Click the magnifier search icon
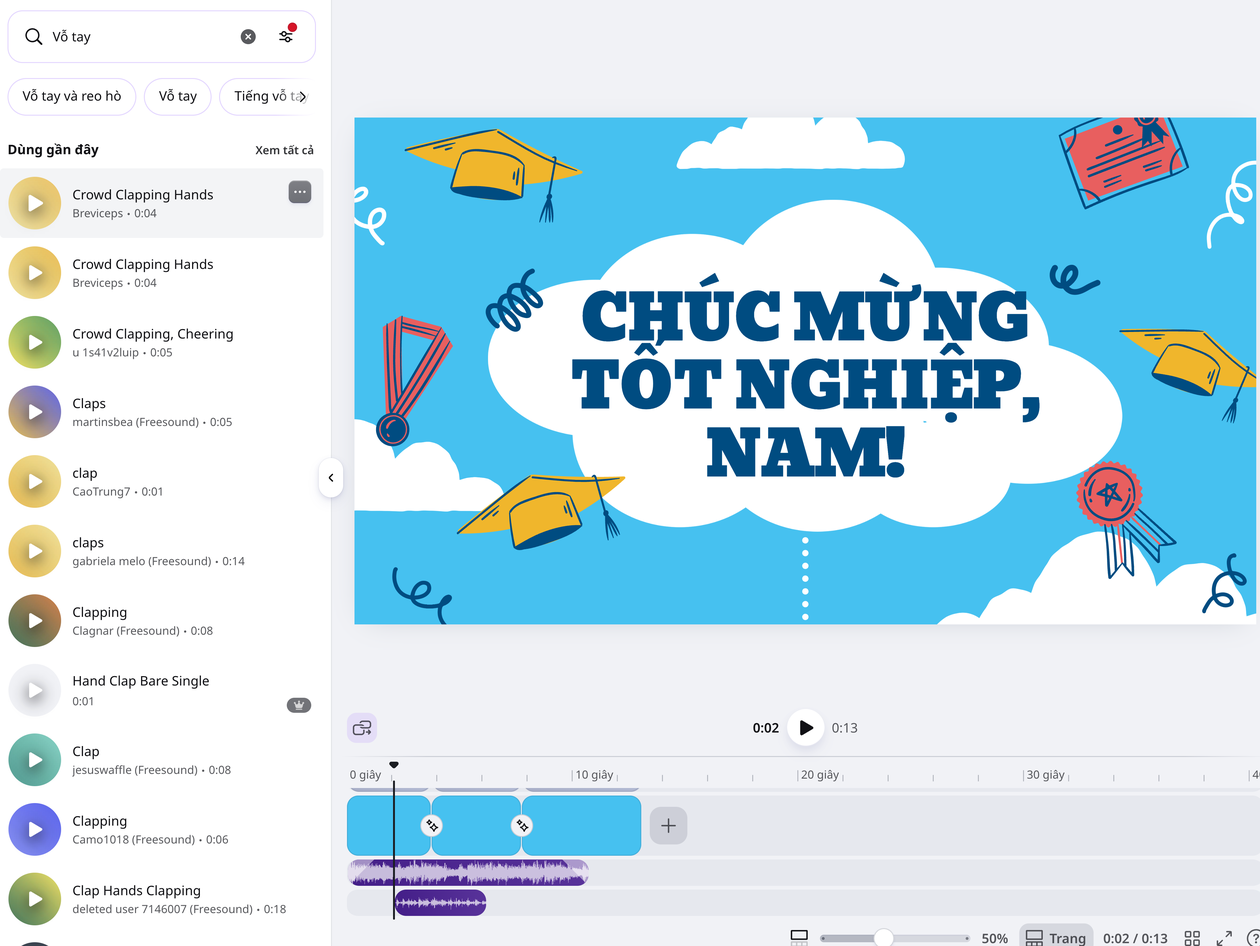The height and width of the screenshot is (946, 1260). 34,37
